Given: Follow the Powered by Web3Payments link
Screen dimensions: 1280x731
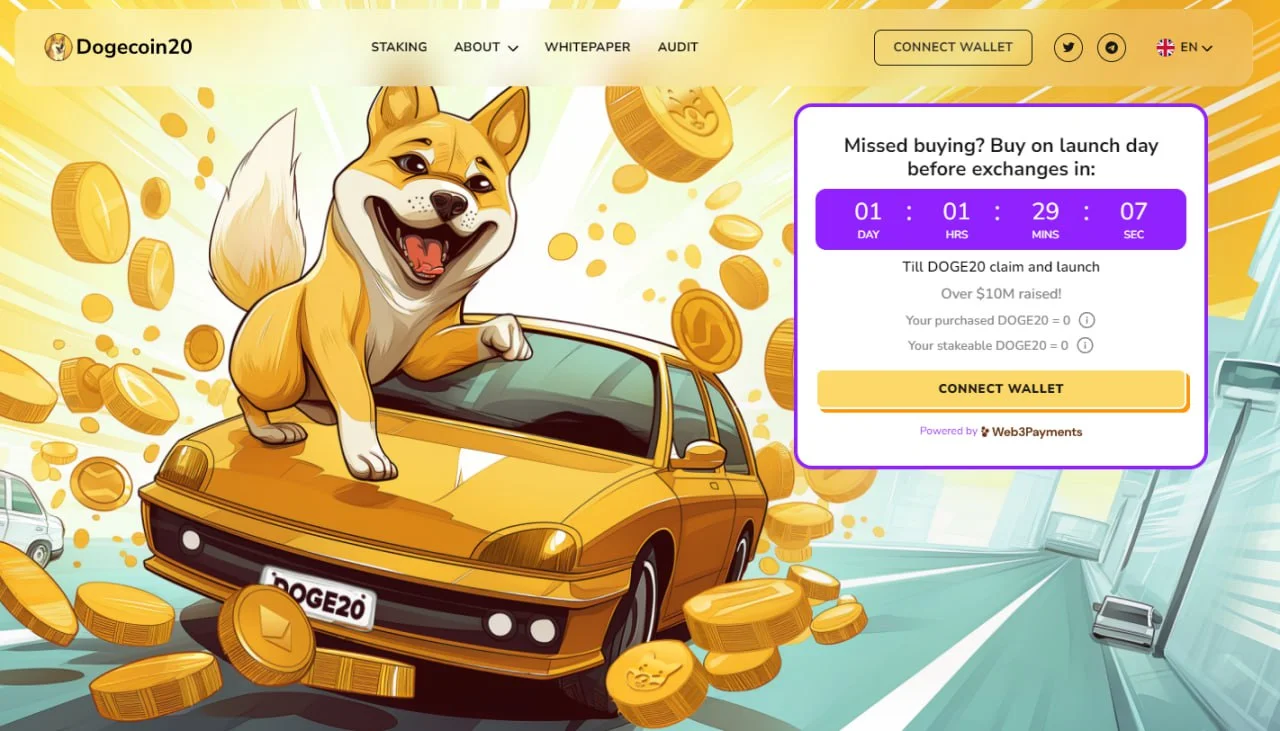Looking at the screenshot, I should click(1001, 432).
